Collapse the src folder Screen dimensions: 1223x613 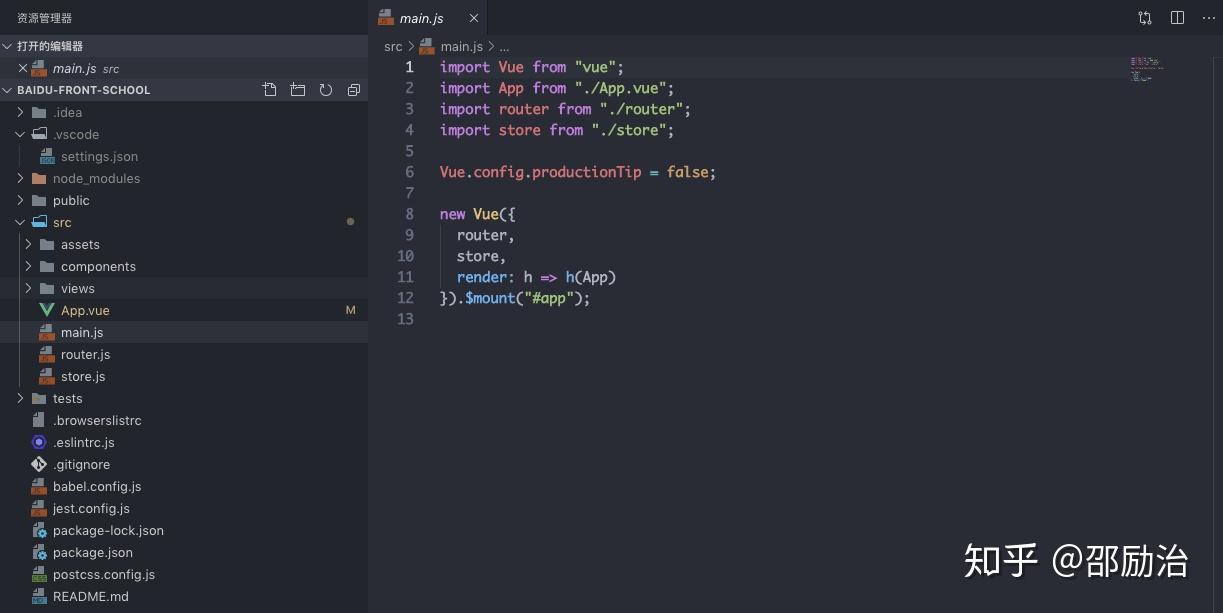pos(20,222)
